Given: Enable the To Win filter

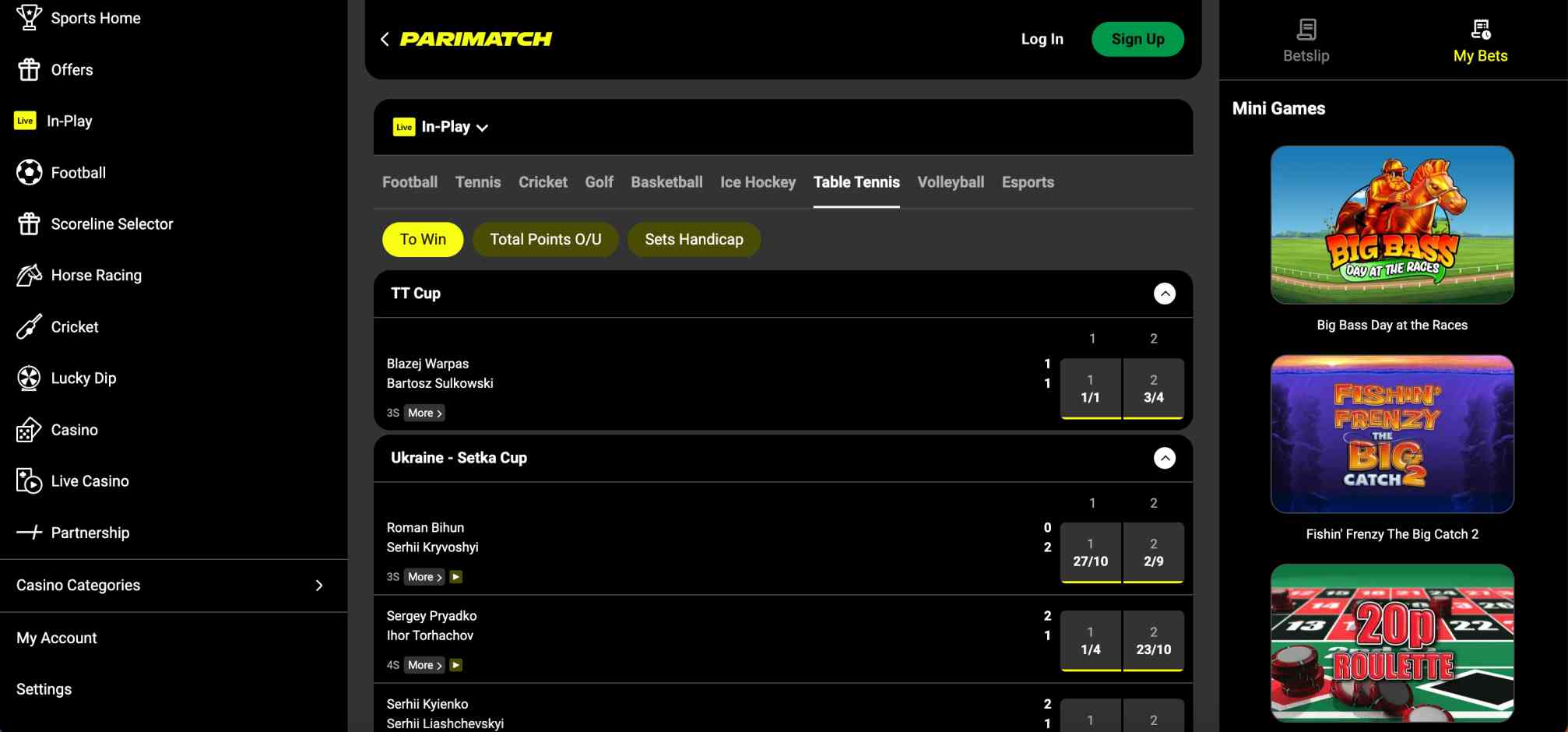Looking at the screenshot, I should tap(422, 239).
